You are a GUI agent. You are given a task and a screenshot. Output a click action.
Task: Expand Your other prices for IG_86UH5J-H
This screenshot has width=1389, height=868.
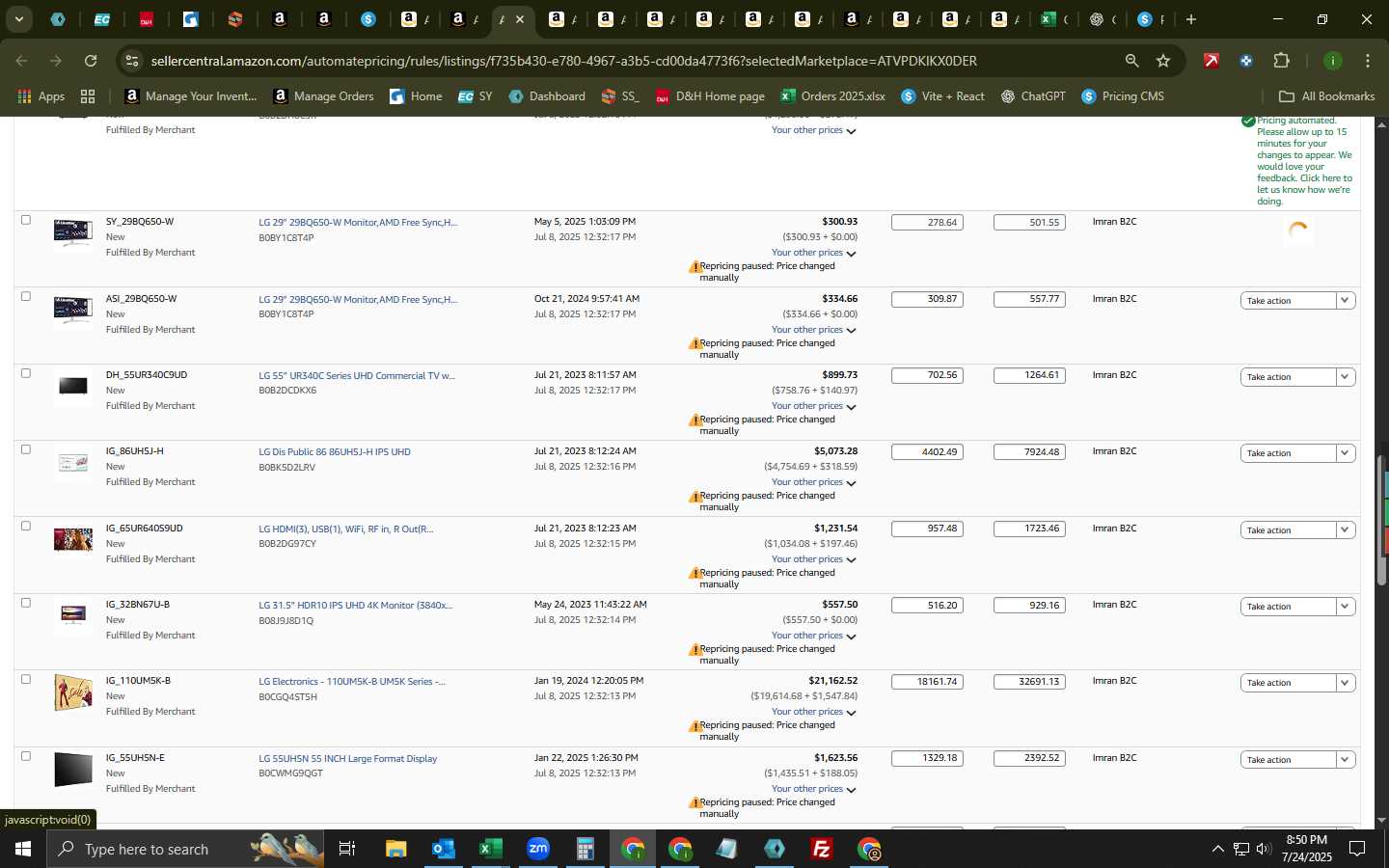[813, 482]
